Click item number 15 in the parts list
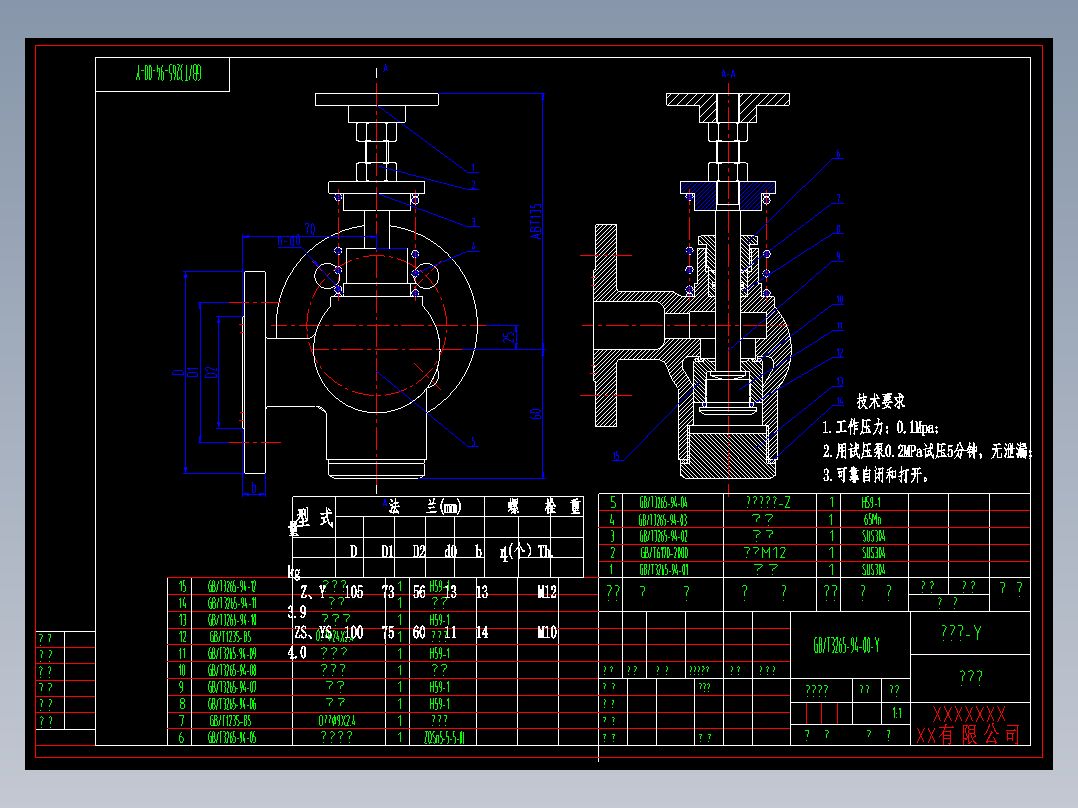 182,586
